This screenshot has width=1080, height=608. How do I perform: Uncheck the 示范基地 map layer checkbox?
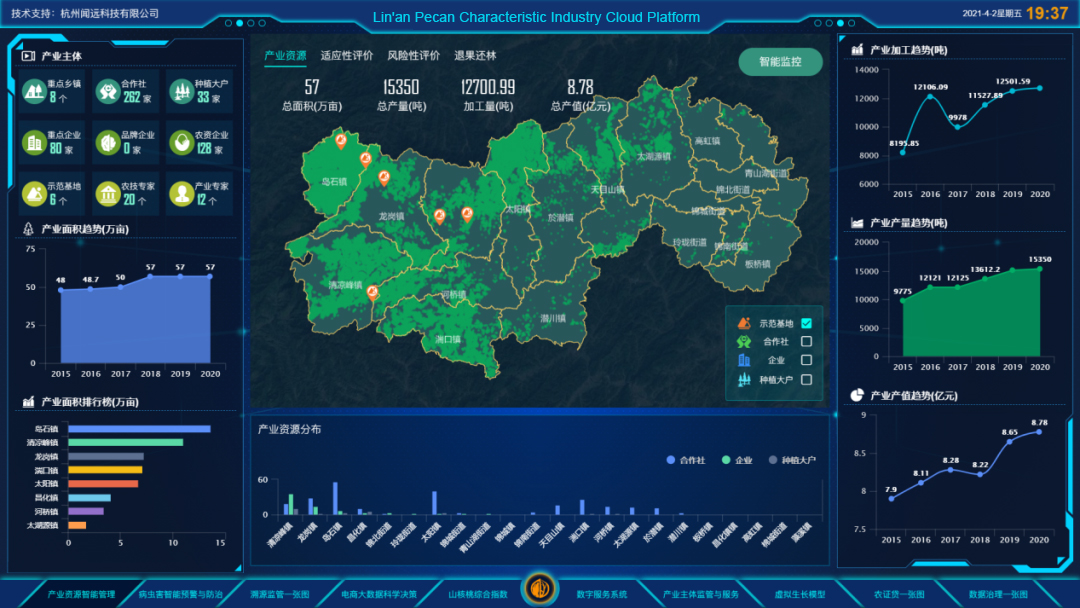[806, 323]
